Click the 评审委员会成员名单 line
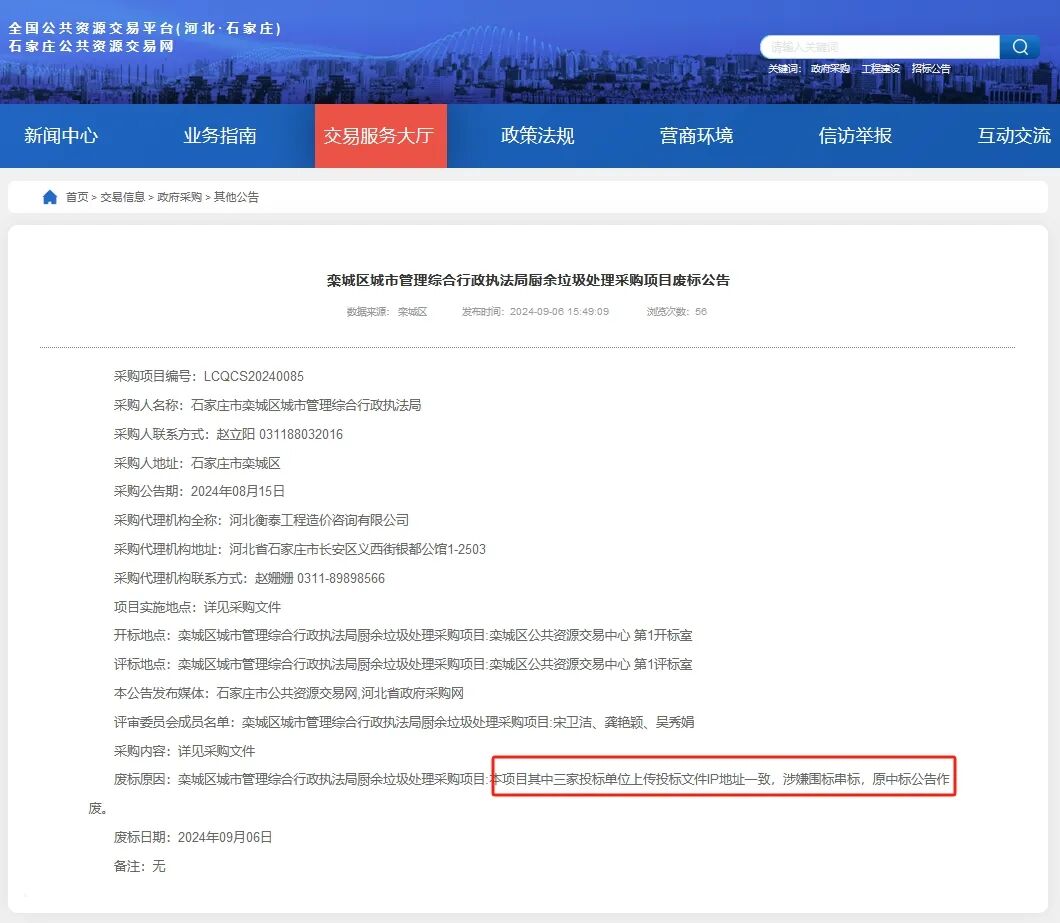The image size is (1060, 923). pos(404,722)
